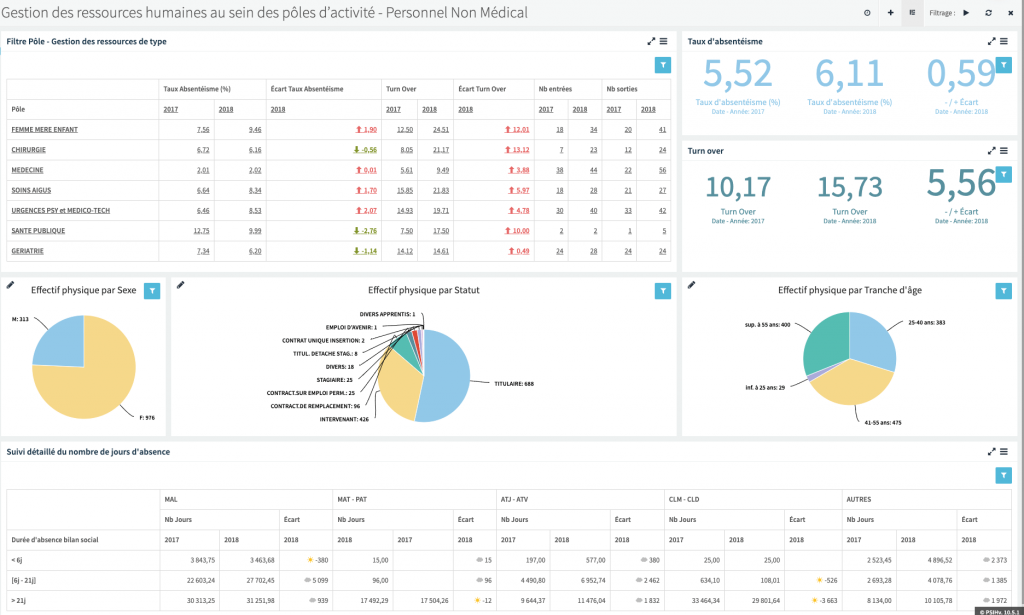Edit the Effectif physique par Tranche d'âge chart
This screenshot has height=615, width=1024.
[691, 285]
